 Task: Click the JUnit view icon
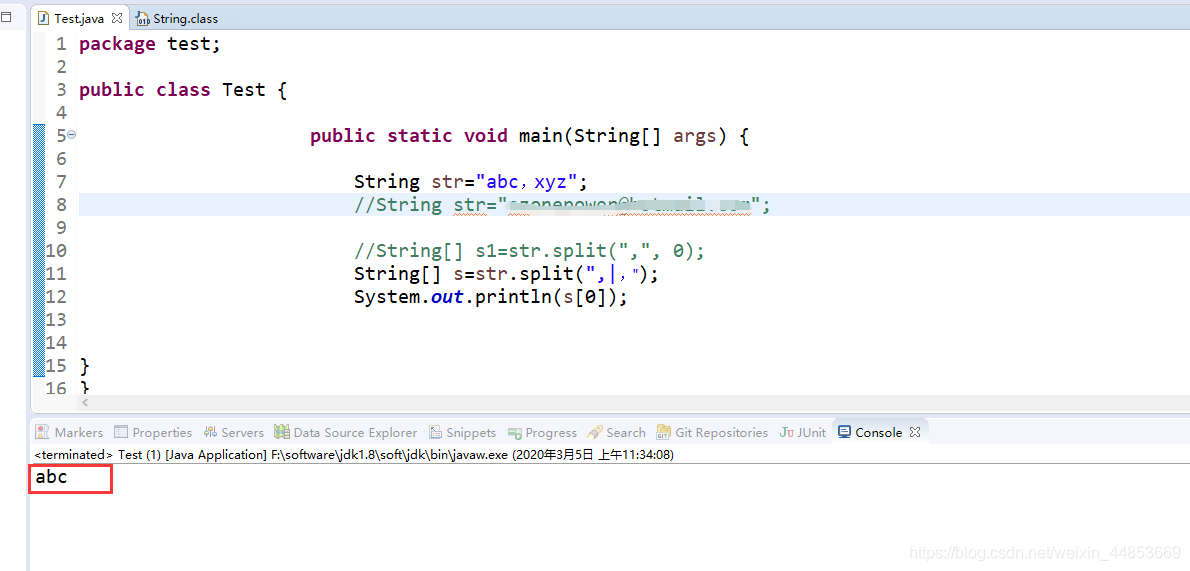coord(787,433)
